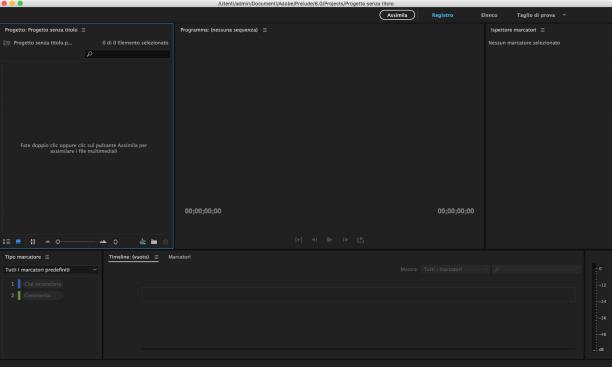Click the mark in-point playback control
612x367 pixels.
click(298, 240)
